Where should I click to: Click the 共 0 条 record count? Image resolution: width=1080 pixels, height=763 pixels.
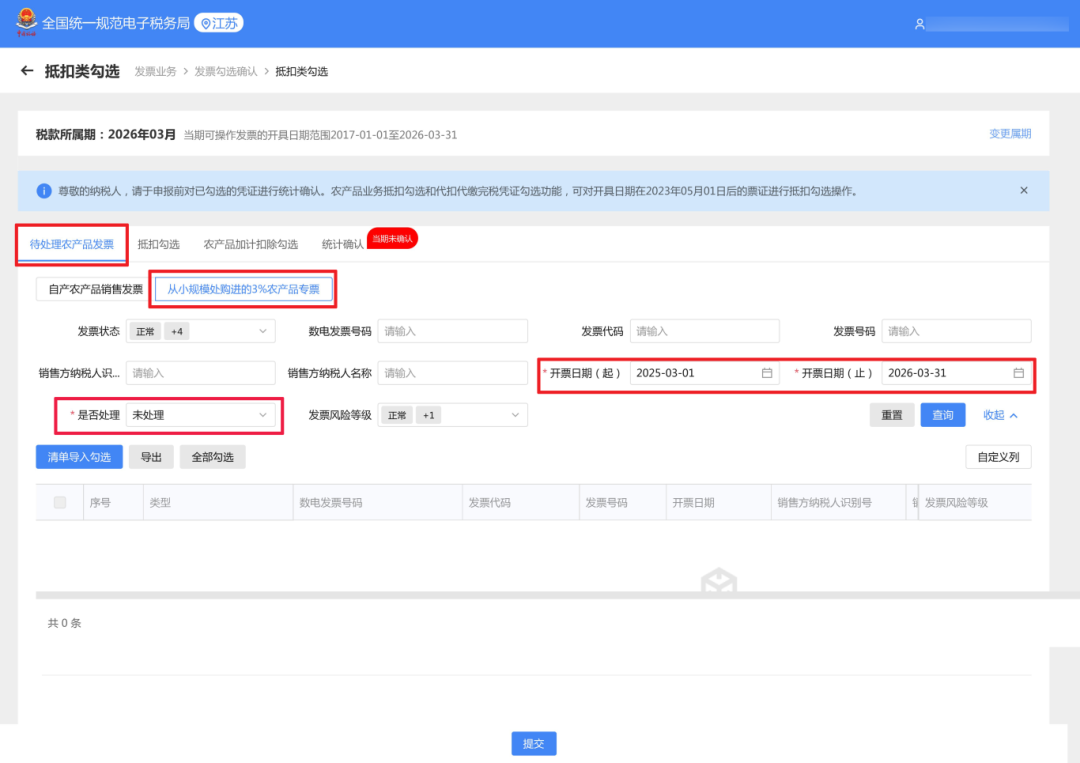point(64,623)
